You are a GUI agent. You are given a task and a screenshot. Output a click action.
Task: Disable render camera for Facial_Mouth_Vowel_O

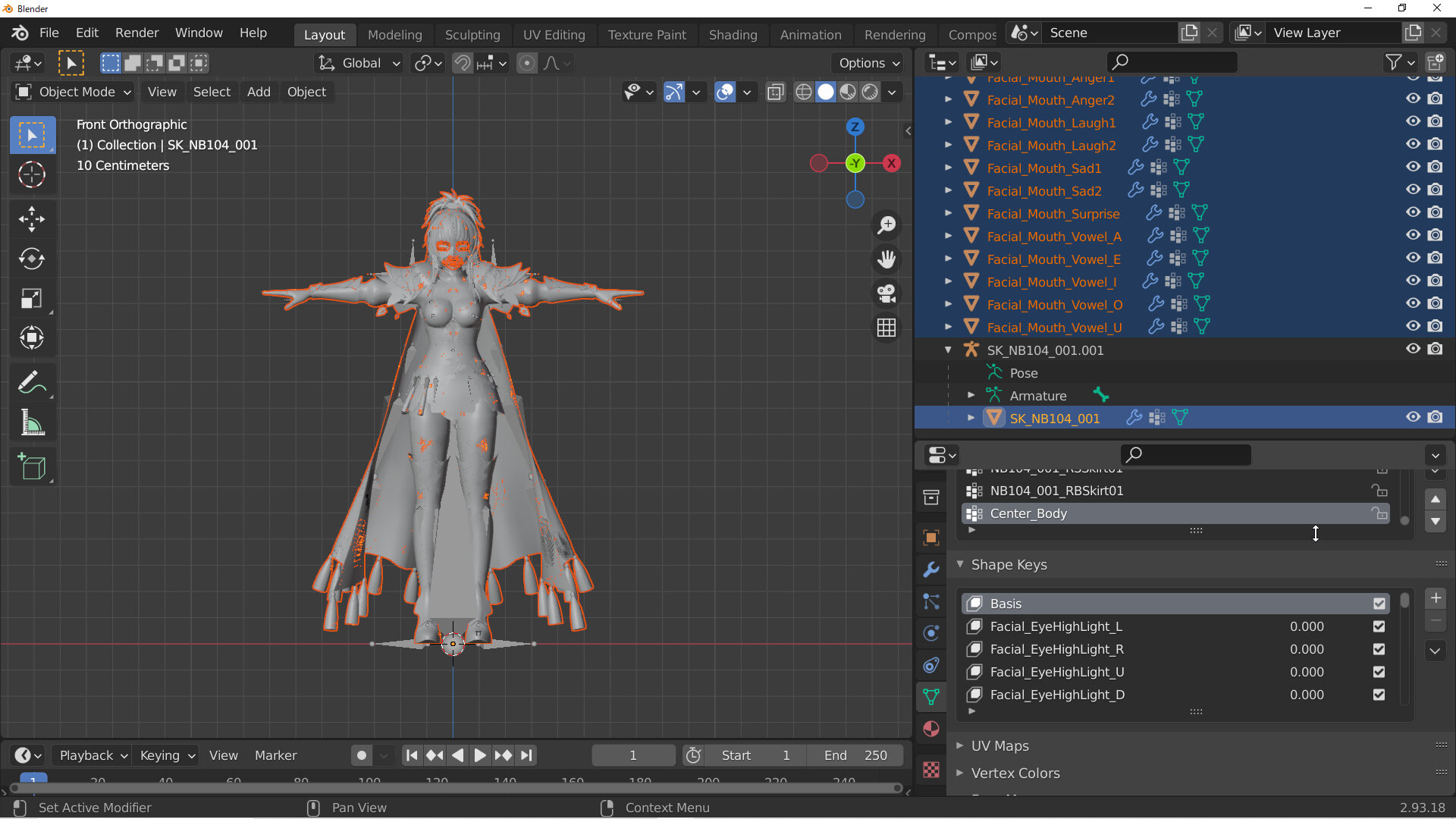[1435, 303]
